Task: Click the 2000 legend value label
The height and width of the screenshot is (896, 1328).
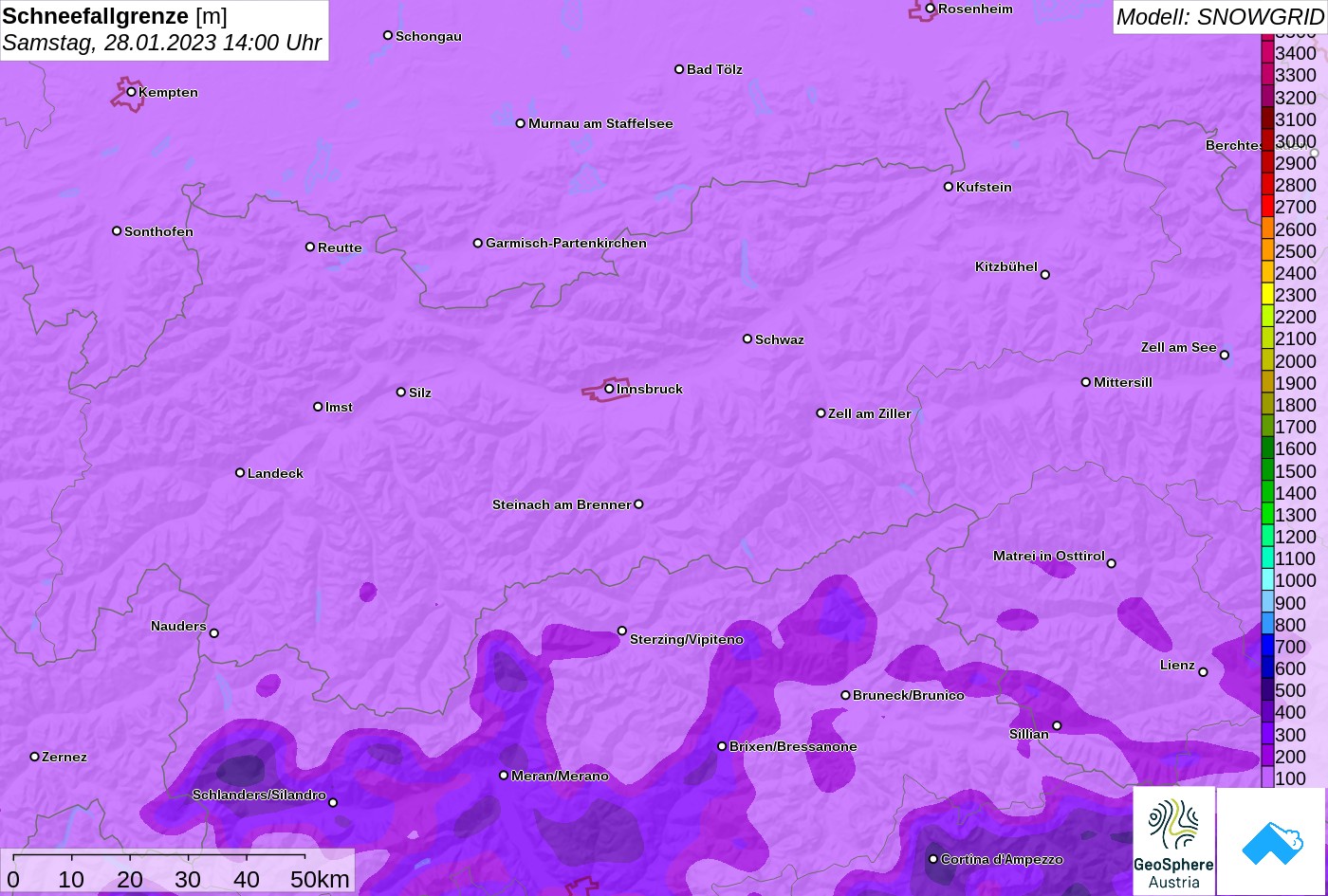Action: [1296, 361]
